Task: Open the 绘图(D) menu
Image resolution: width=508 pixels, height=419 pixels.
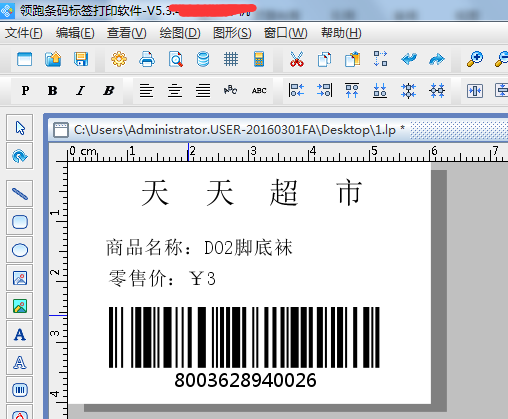Action: click(x=180, y=33)
